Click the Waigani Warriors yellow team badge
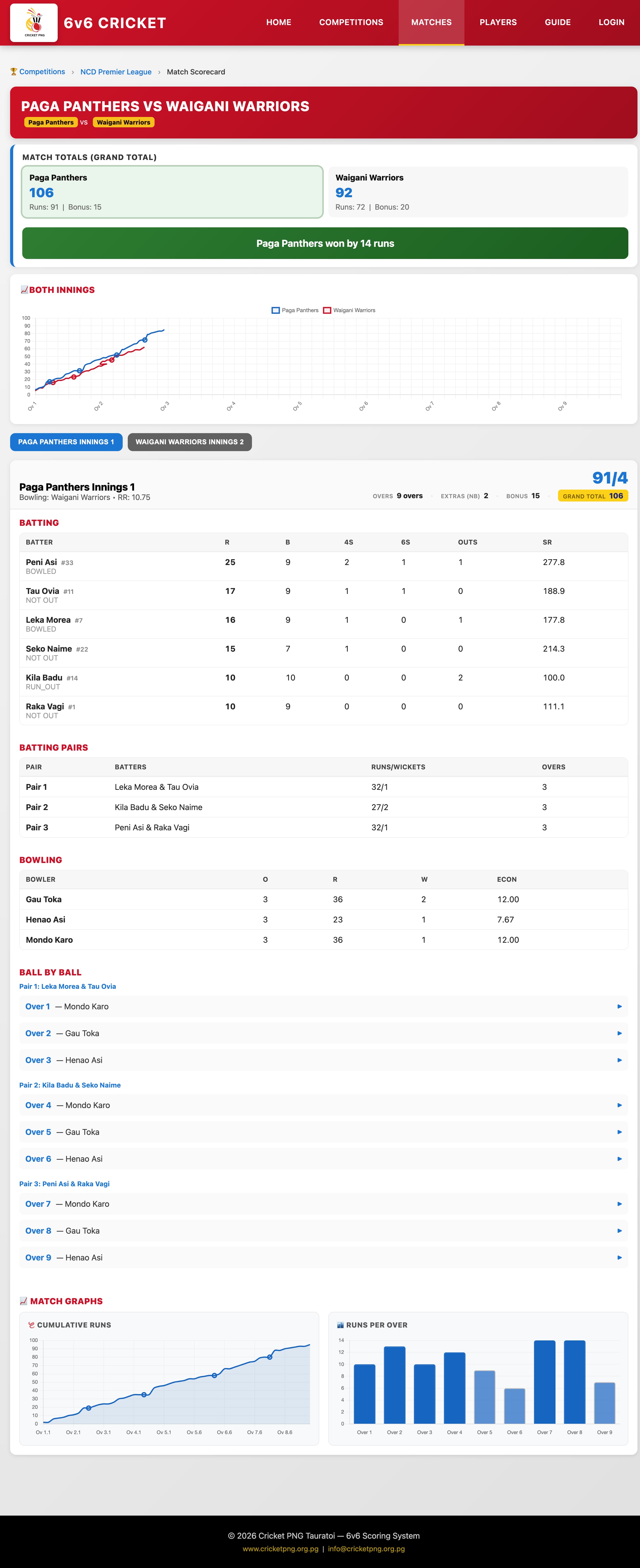The image size is (640, 1568). (123, 122)
